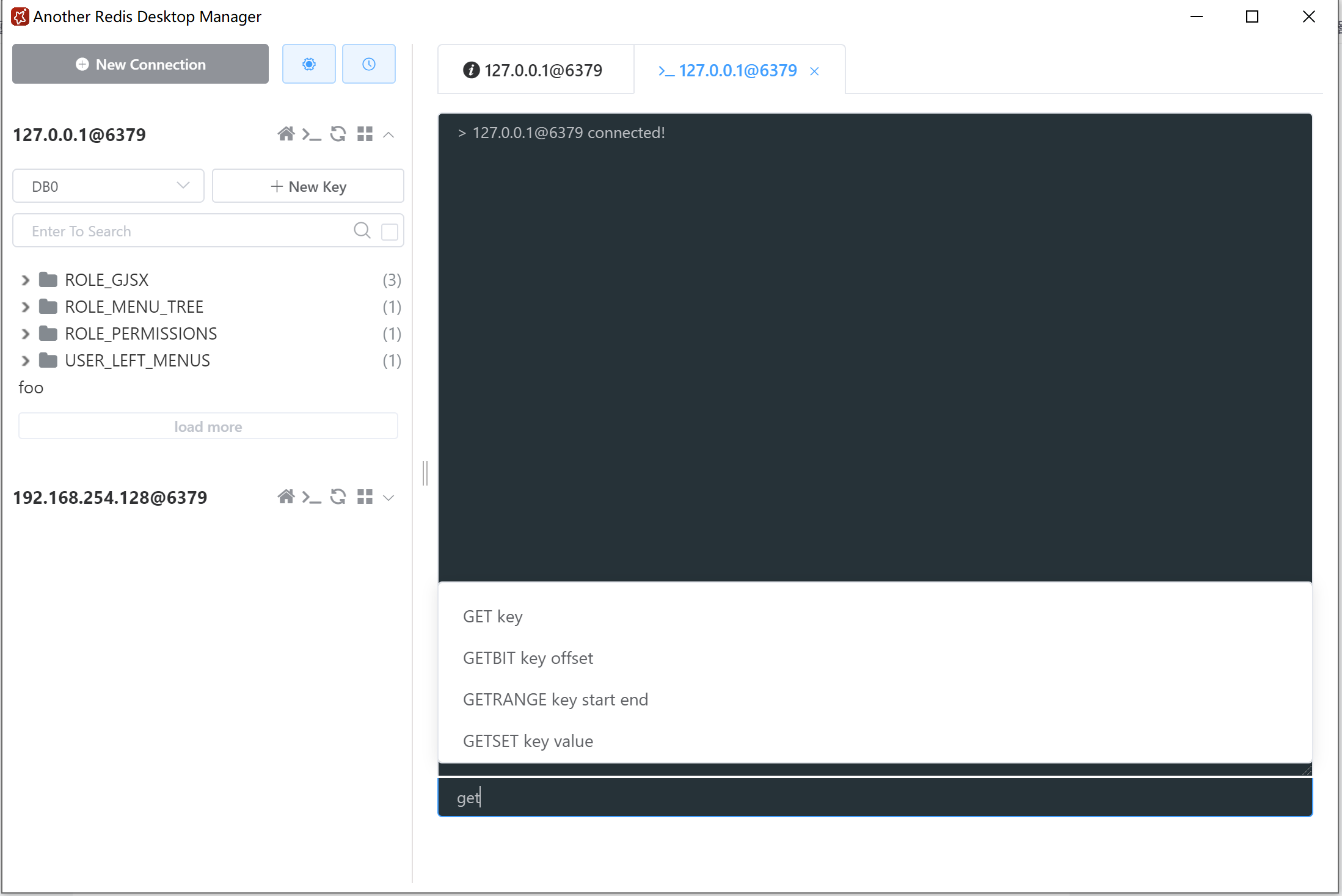The image size is (1342, 896).
Task: Click the search magnifier icon
Action: click(362, 230)
